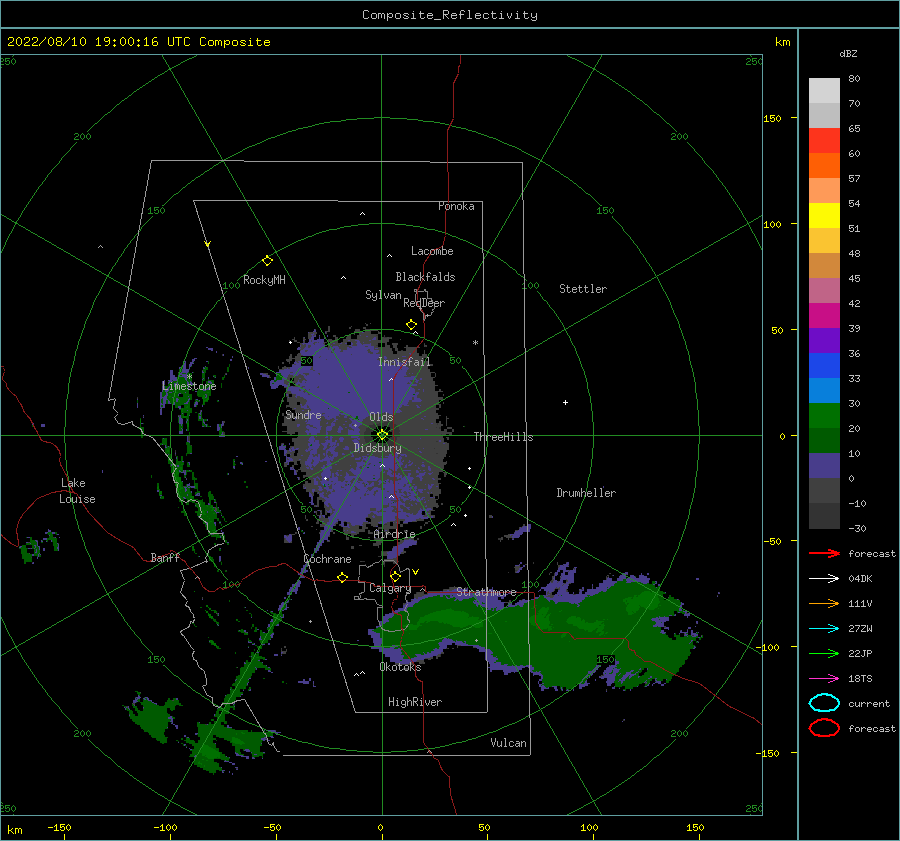Image resolution: width=900 pixels, height=841 pixels.
Task: Click the HighRiver label
Action: (415, 702)
